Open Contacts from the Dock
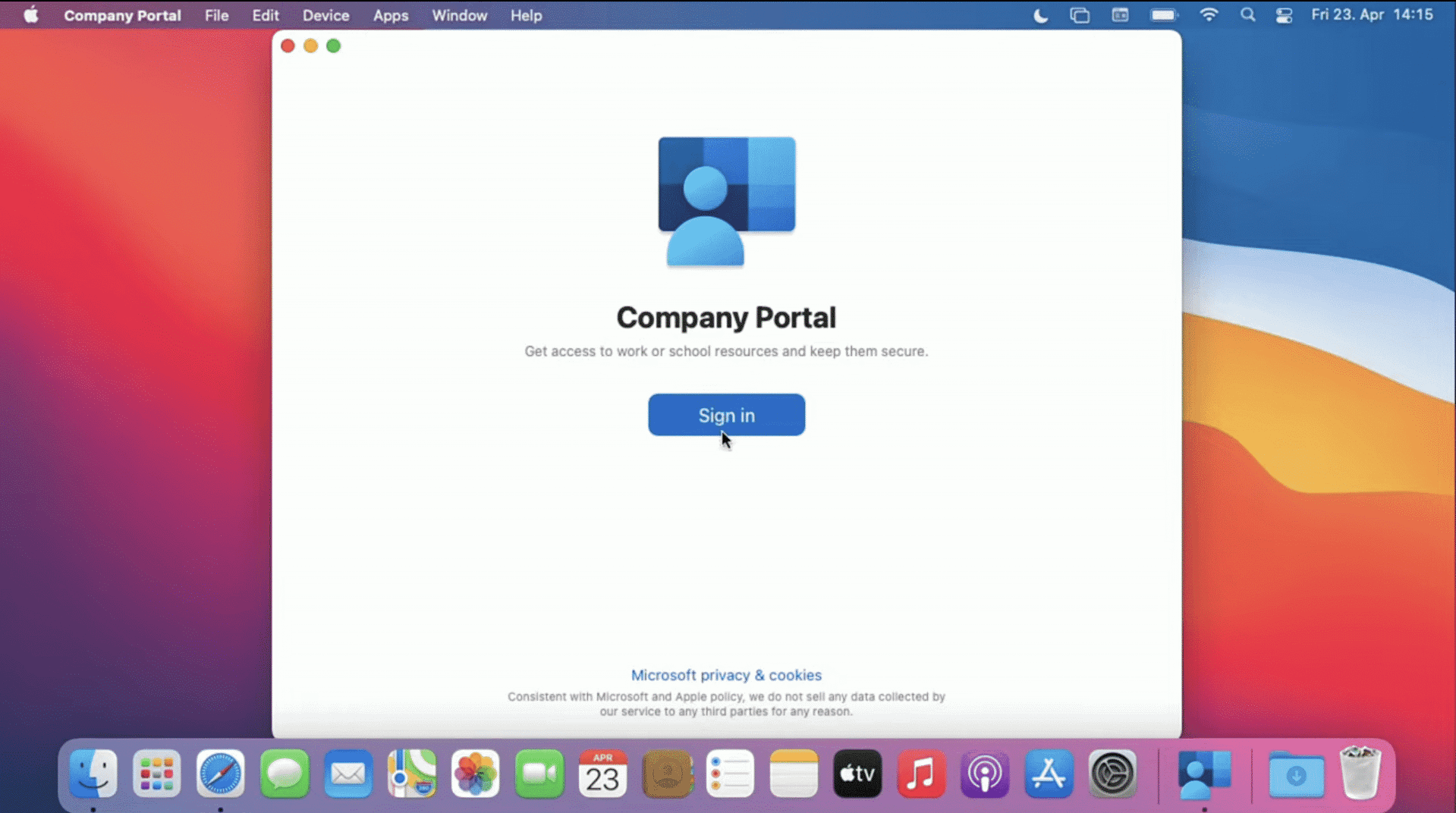 [x=667, y=774]
